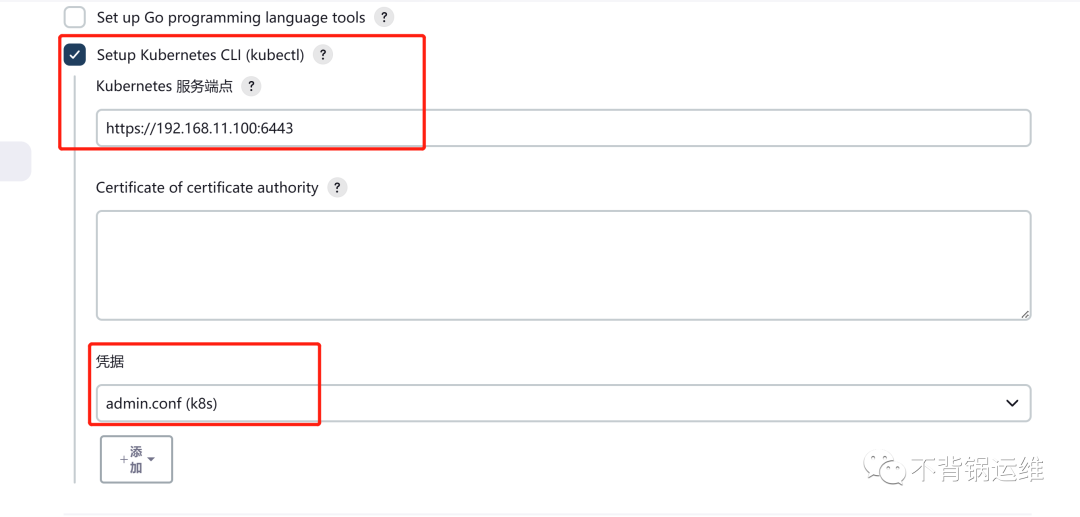Open the admin.conf (k8s) credentials dropdown

click(x=563, y=403)
